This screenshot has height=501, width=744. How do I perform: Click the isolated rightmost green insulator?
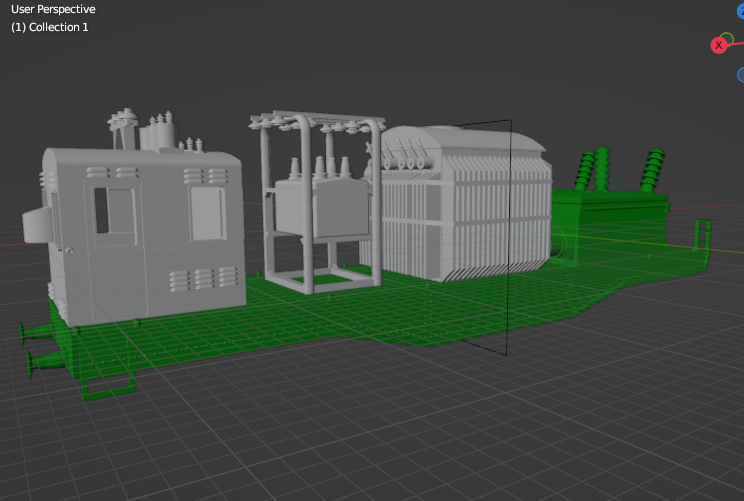click(x=653, y=170)
